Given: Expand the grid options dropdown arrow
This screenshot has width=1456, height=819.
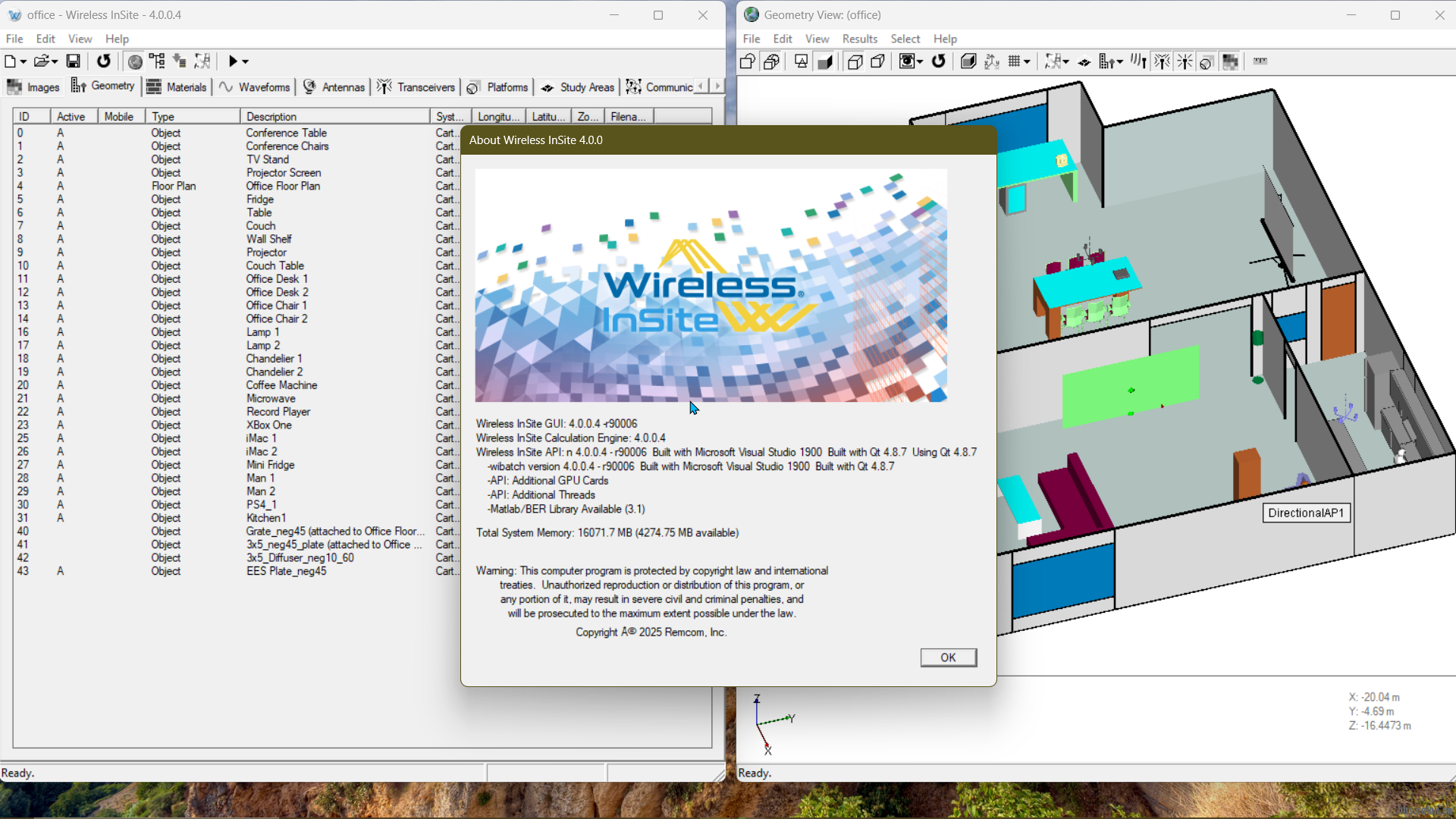Looking at the screenshot, I should [1027, 62].
